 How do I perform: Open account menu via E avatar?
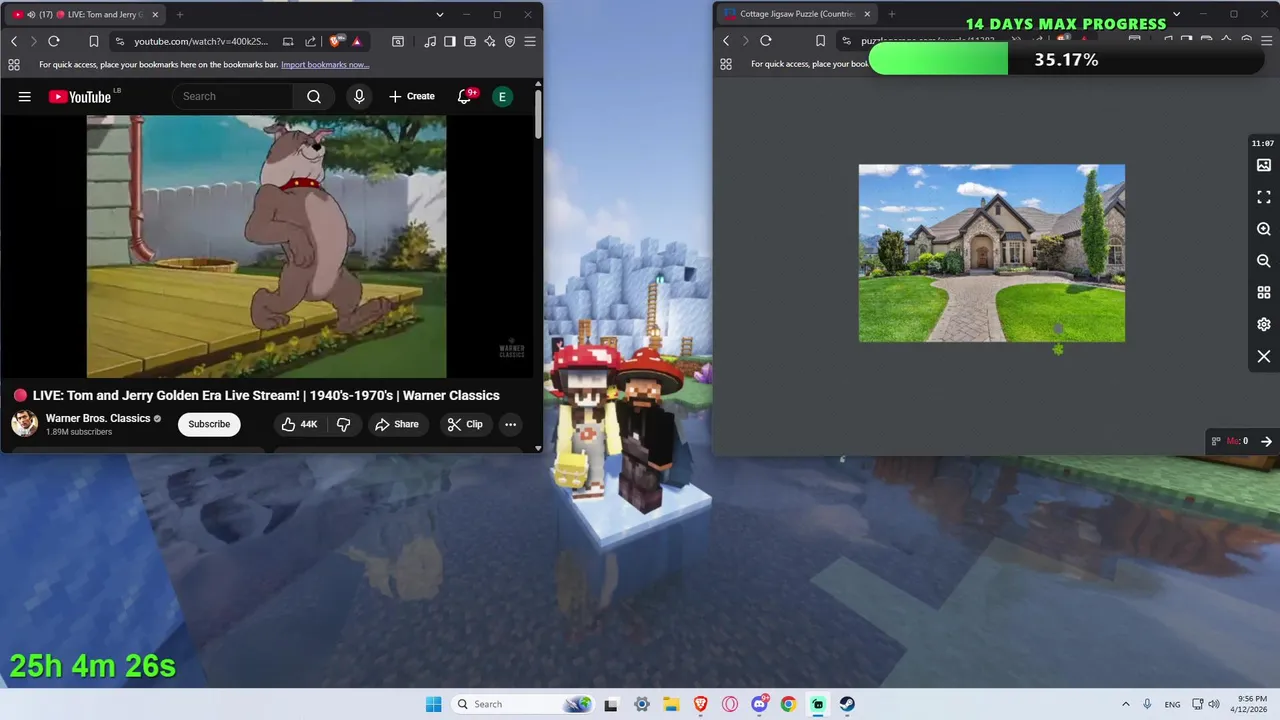click(x=502, y=96)
